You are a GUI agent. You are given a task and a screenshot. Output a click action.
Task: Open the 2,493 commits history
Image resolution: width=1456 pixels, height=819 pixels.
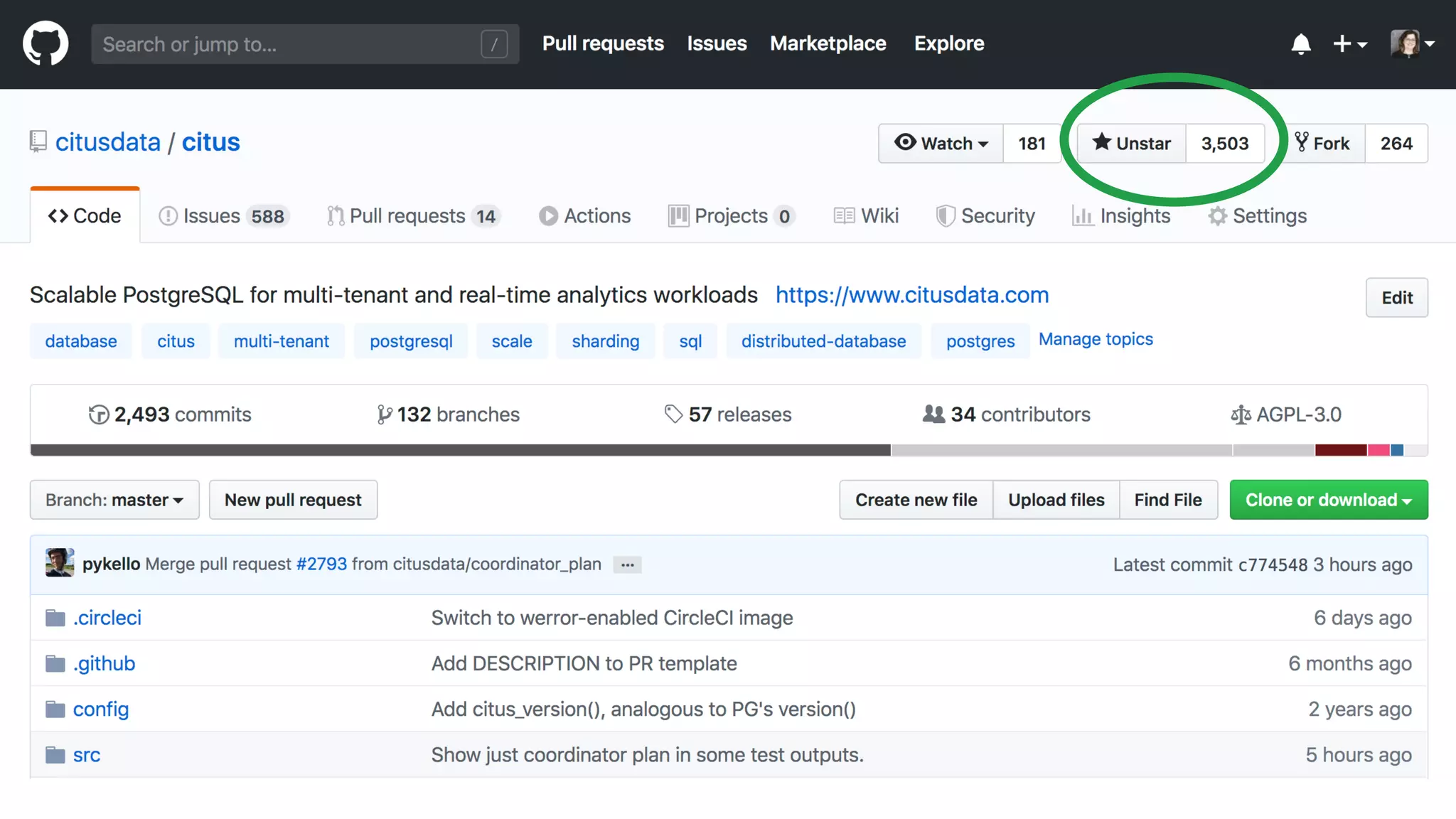point(170,414)
